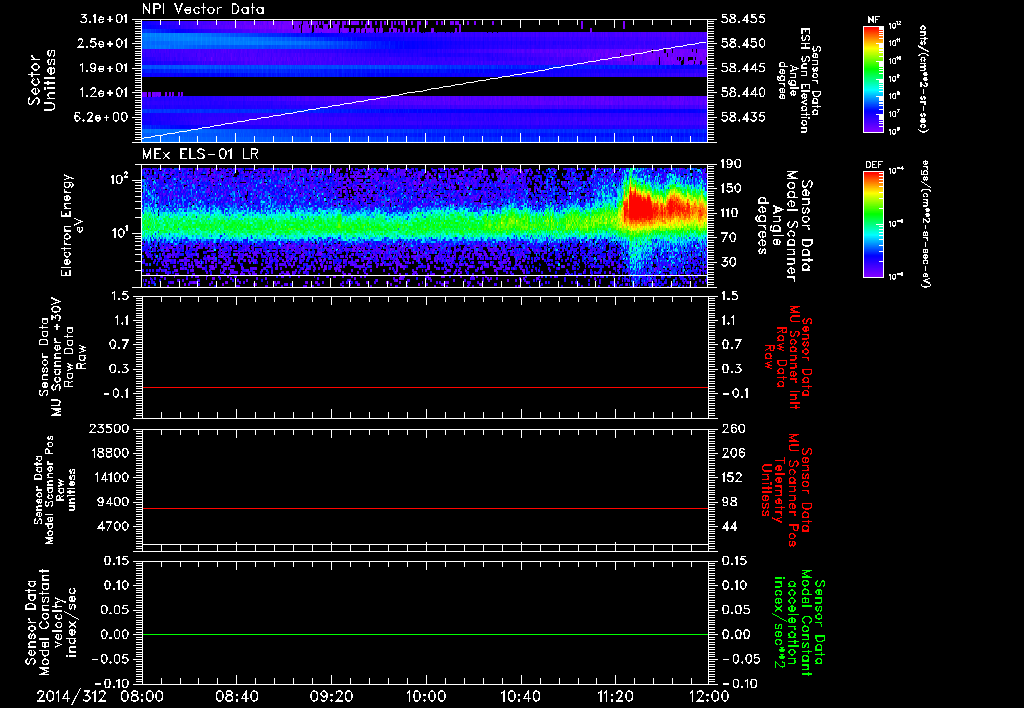Select the red line in Scanner Pos plot

click(424, 508)
